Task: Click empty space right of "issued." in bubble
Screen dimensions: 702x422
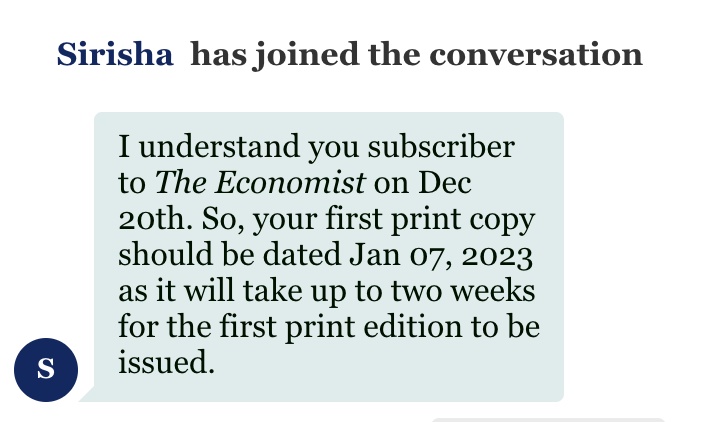Action: (380, 363)
